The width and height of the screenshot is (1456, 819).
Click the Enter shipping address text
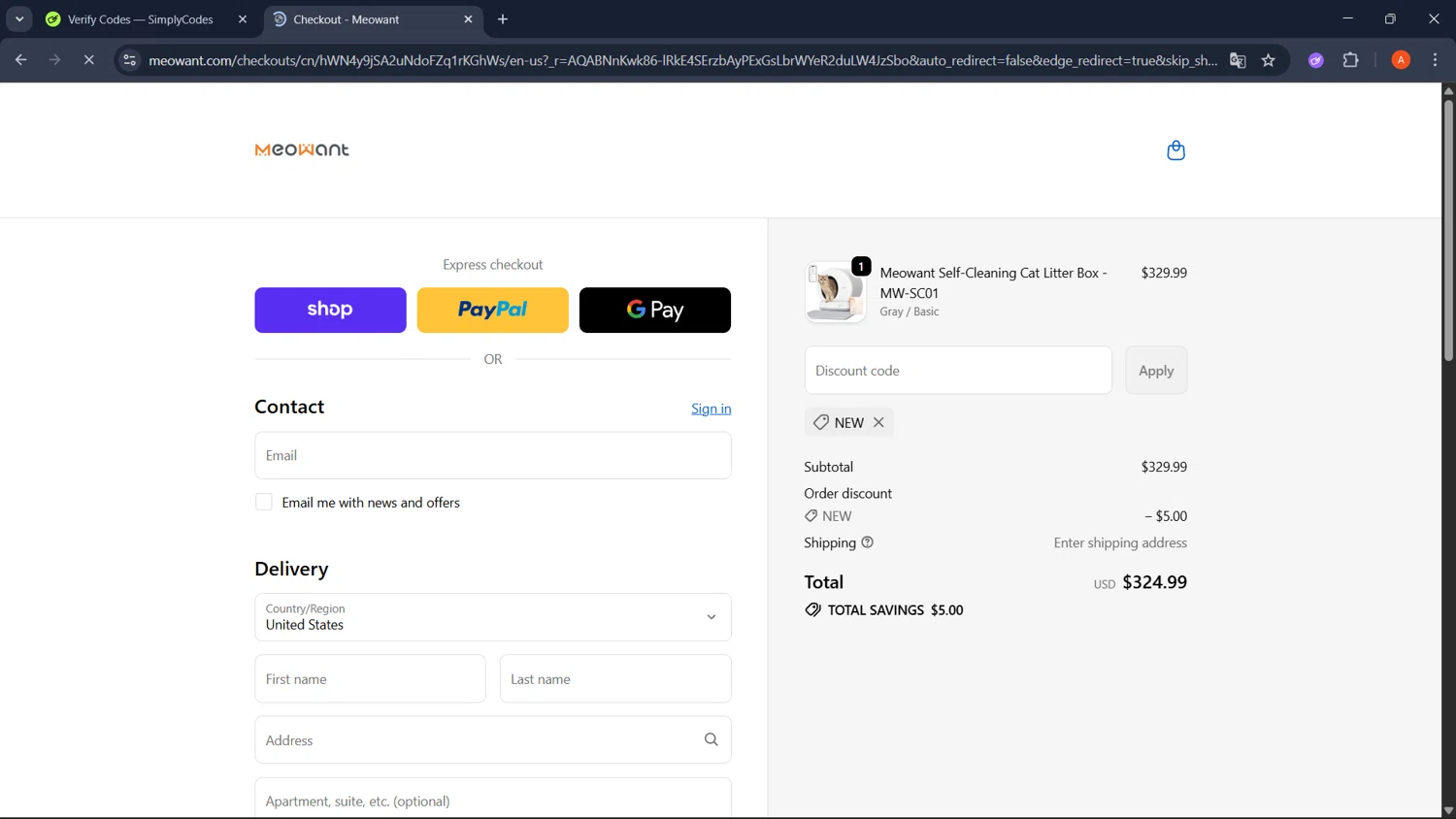point(1120,542)
